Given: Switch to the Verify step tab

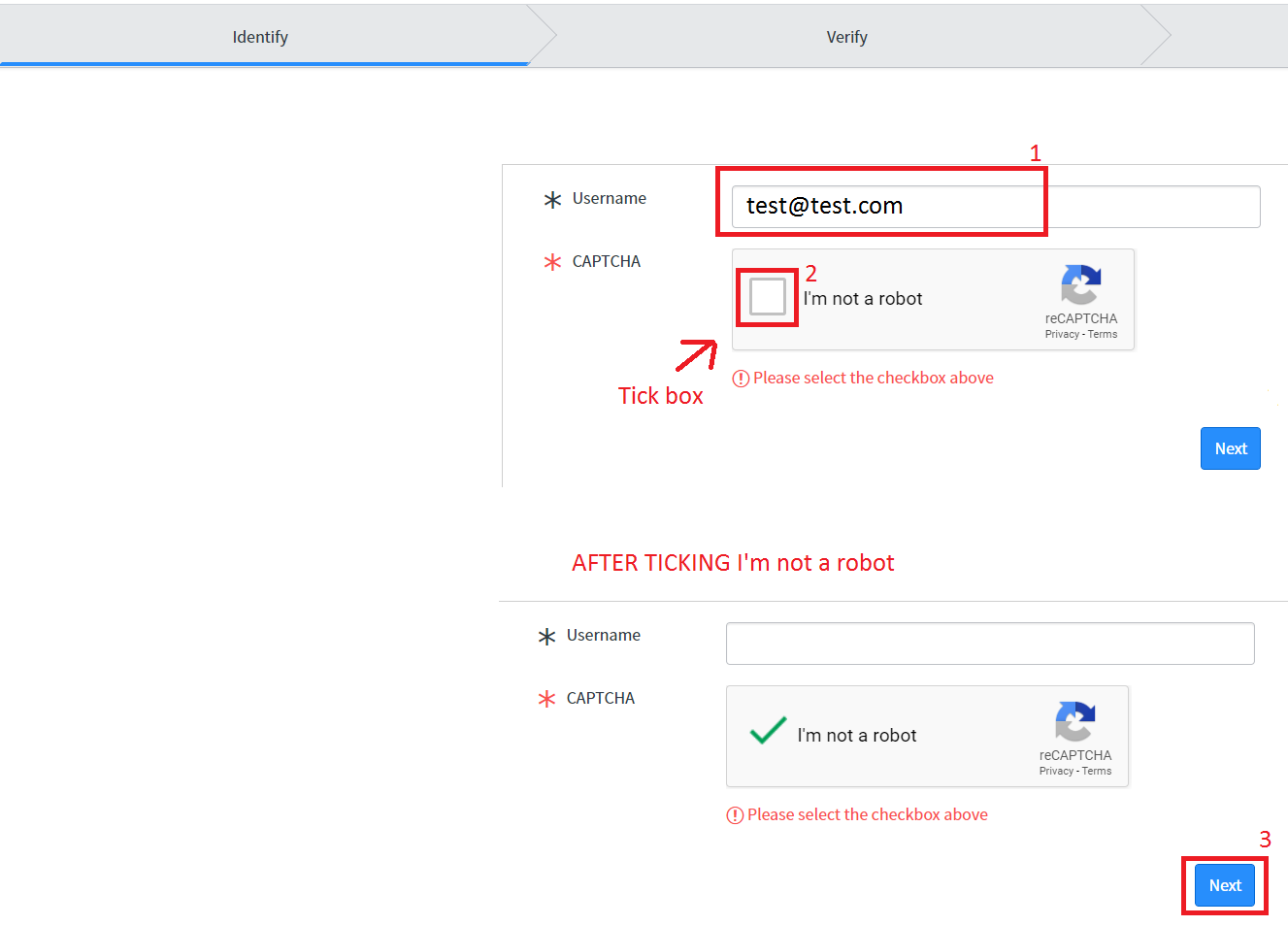Looking at the screenshot, I should 847,36.
